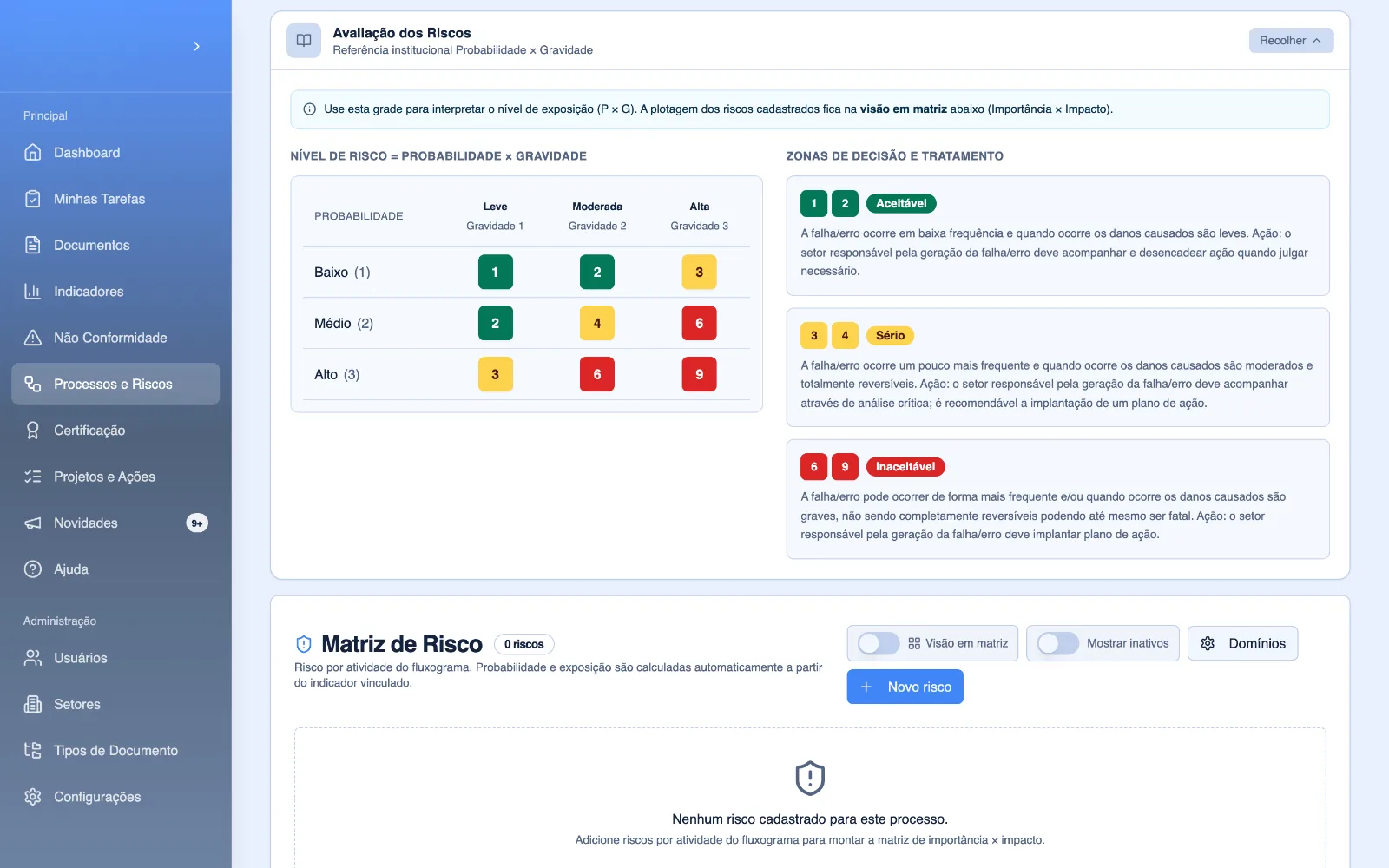Viewport: 1389px width, 868px height.
Task: Select Processos e Riscos menu item
Action: [x=115, y=384]
